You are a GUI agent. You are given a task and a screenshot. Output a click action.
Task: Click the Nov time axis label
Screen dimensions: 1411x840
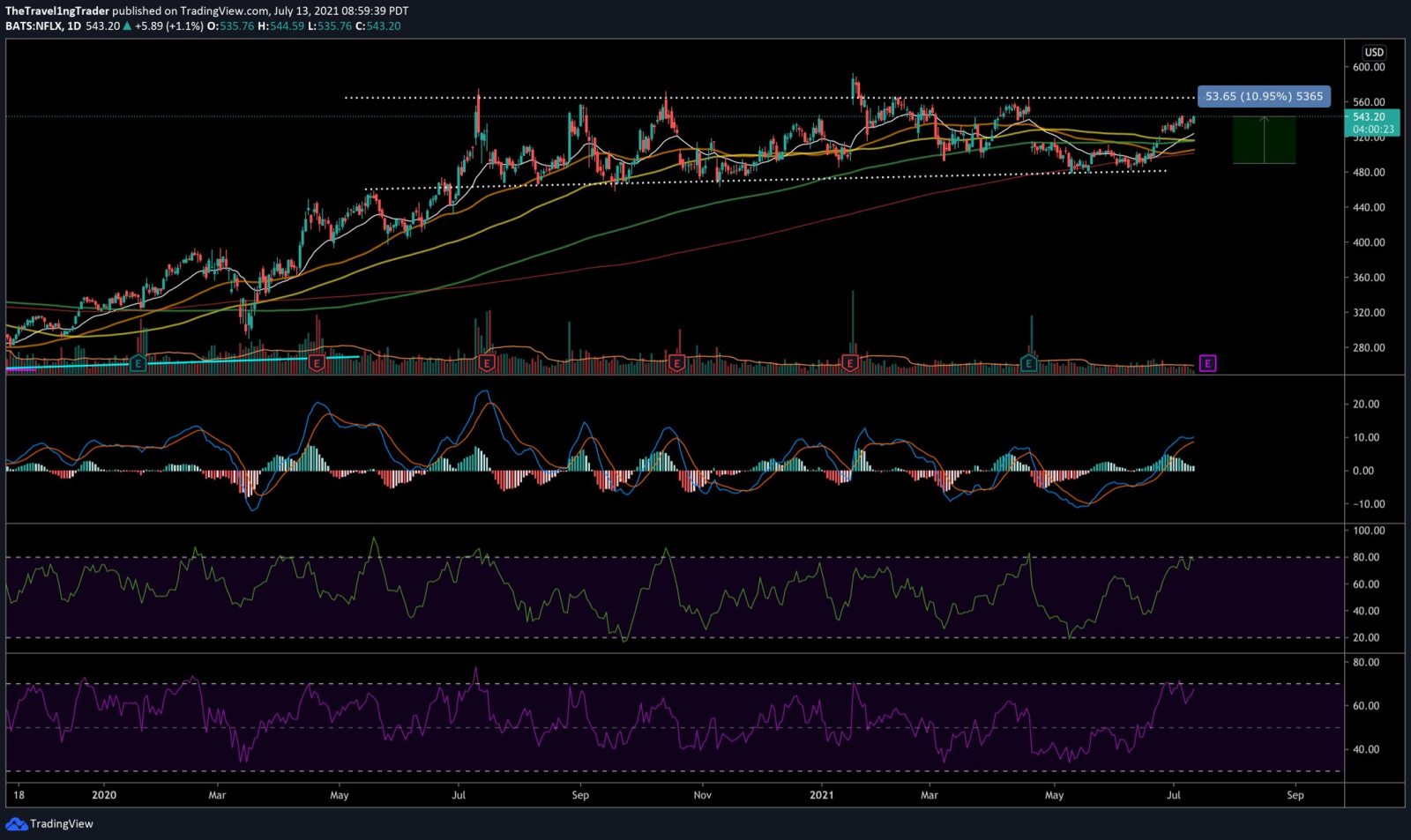click(x=702, y=795)
